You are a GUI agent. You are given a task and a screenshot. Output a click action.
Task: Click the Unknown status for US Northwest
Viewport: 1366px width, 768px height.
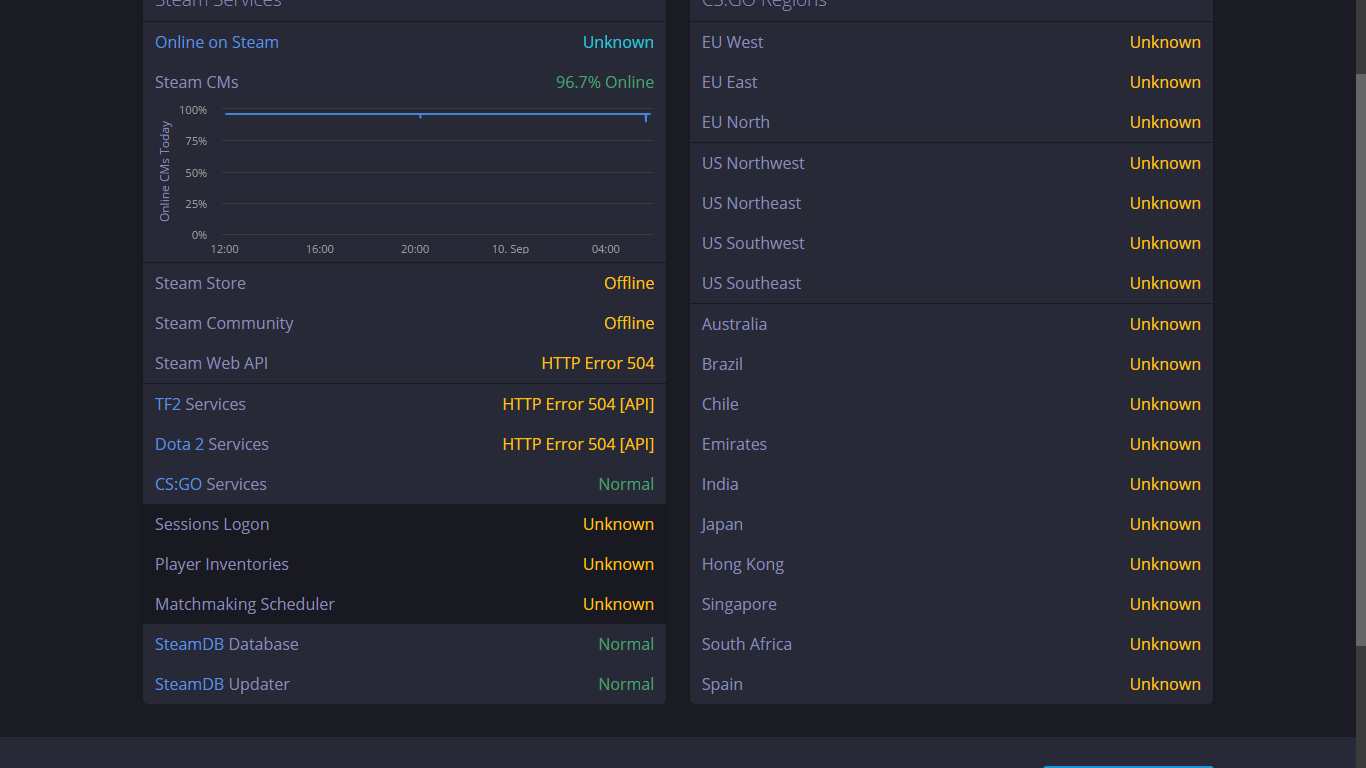(x=1165, y=163)
